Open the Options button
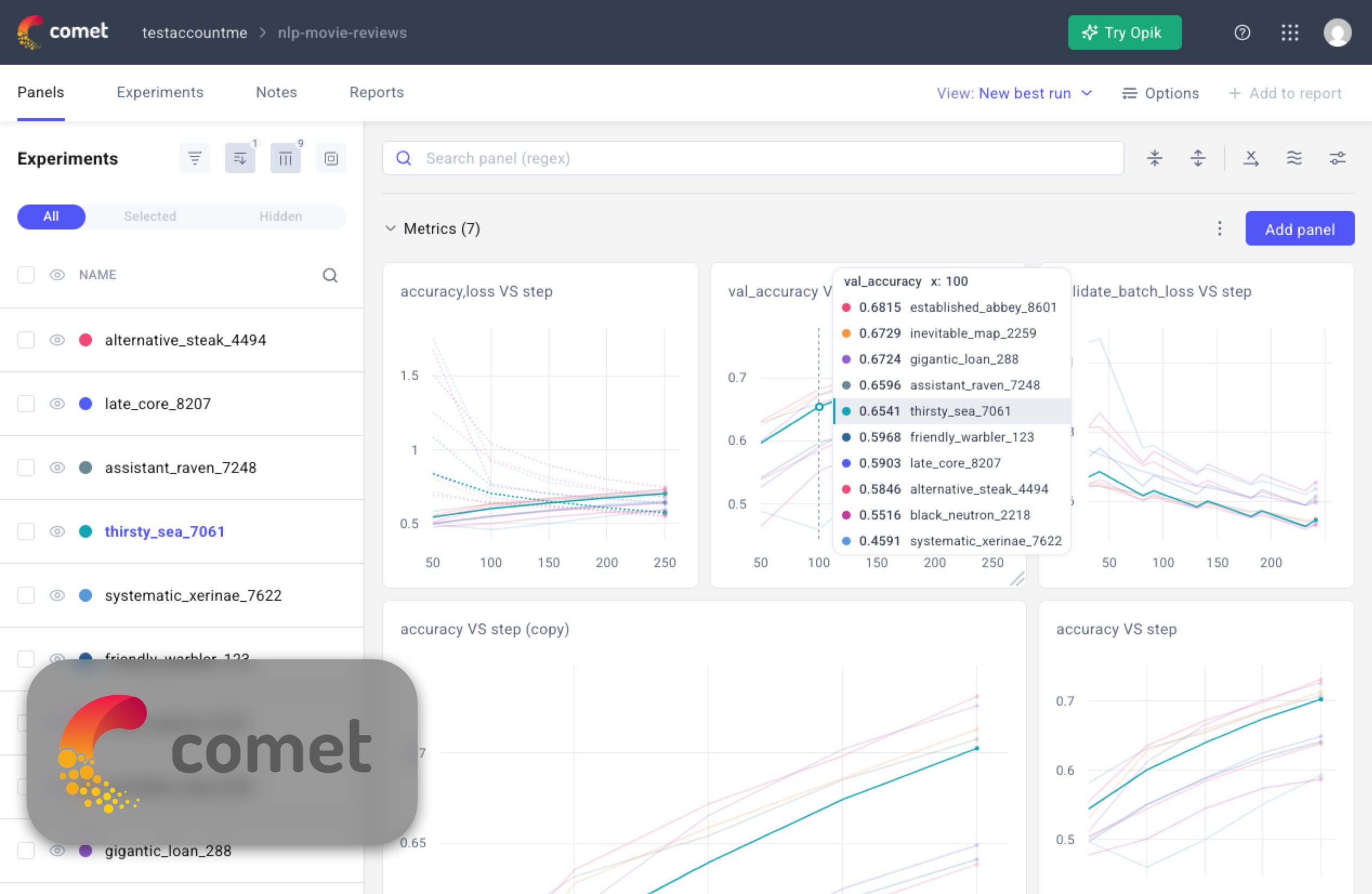 click(1160, 93)
